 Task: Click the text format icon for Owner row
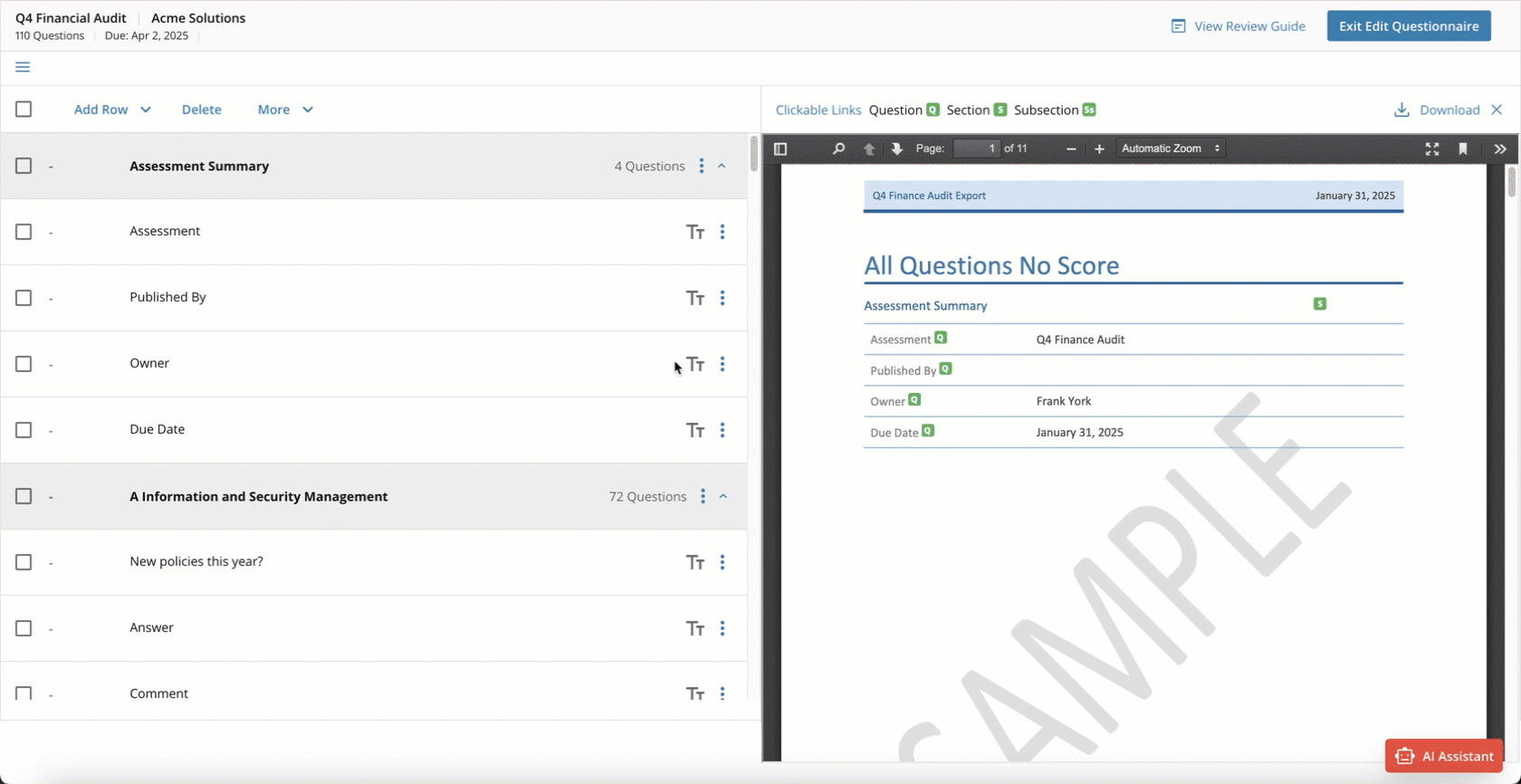pyautogui.click(x=695, y=364)
